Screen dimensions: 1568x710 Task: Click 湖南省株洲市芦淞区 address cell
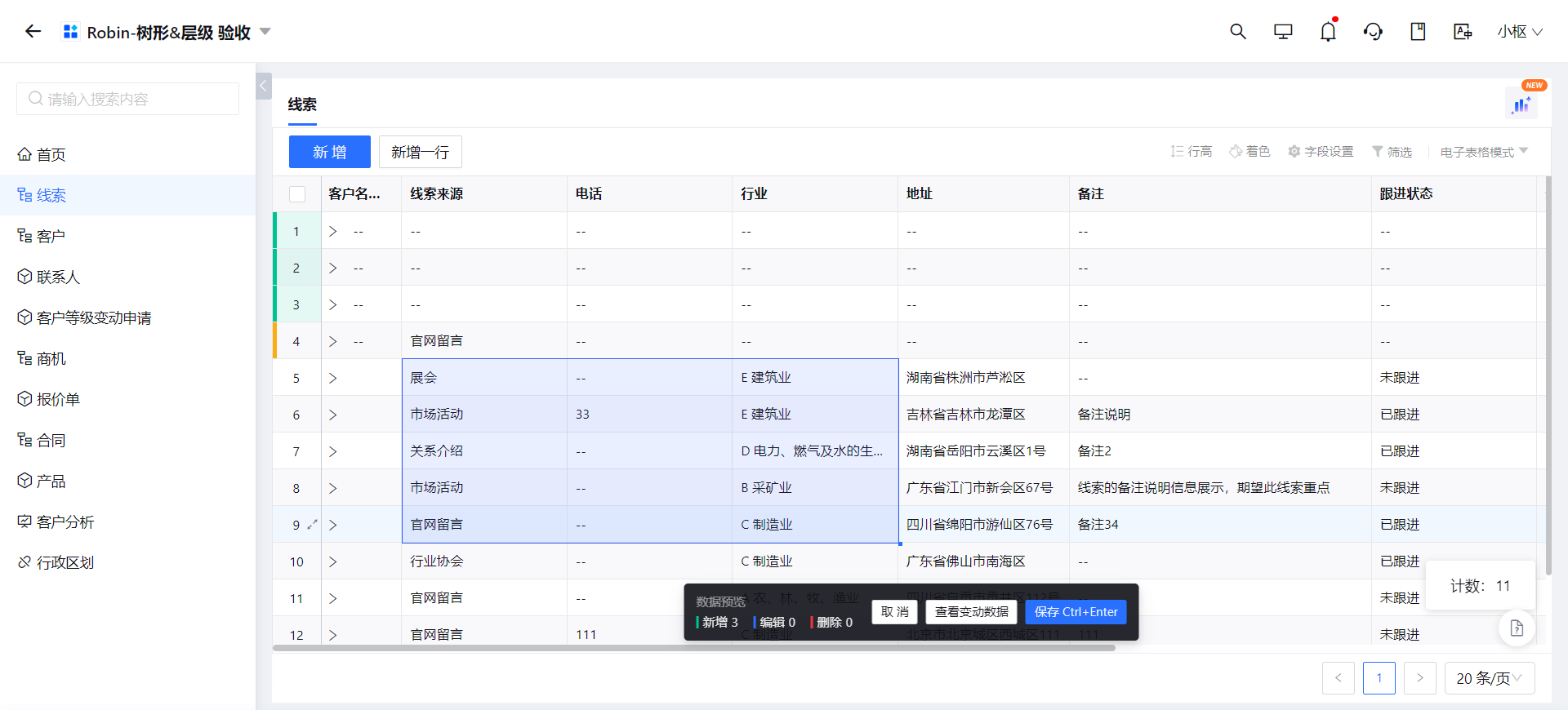[x=983, y=378]
